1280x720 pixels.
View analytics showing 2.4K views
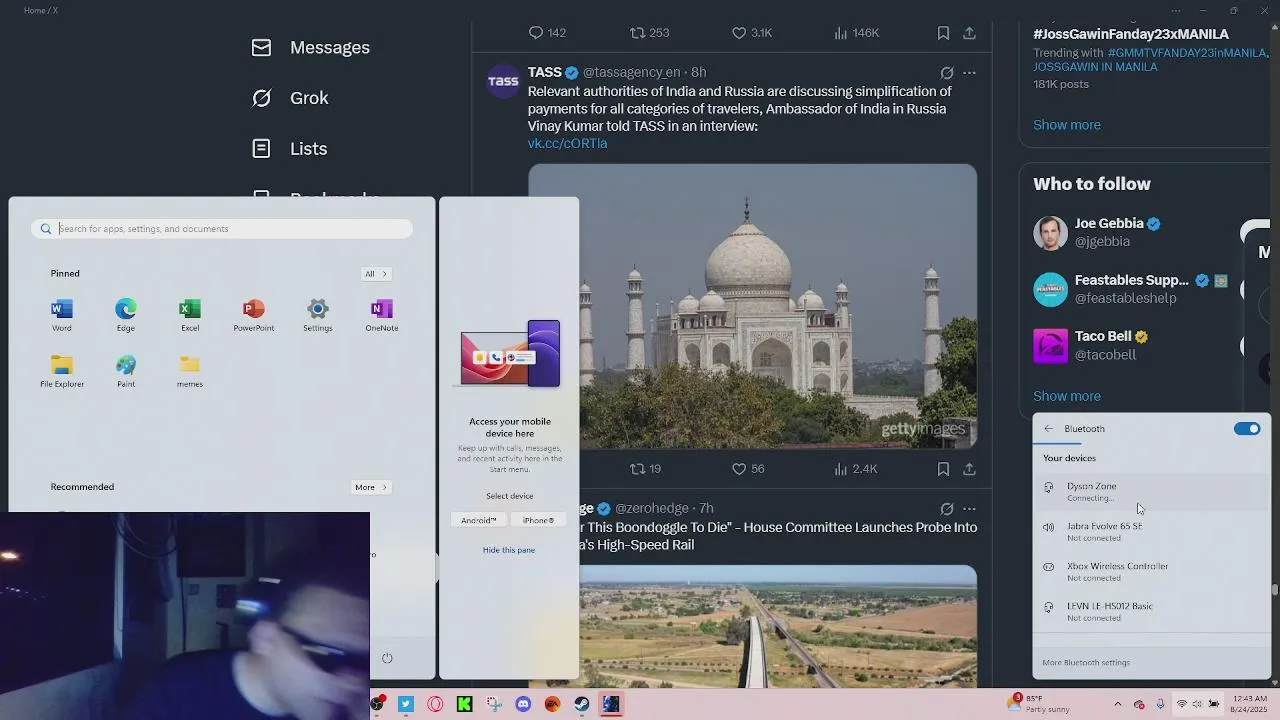[x=856, y=468]
